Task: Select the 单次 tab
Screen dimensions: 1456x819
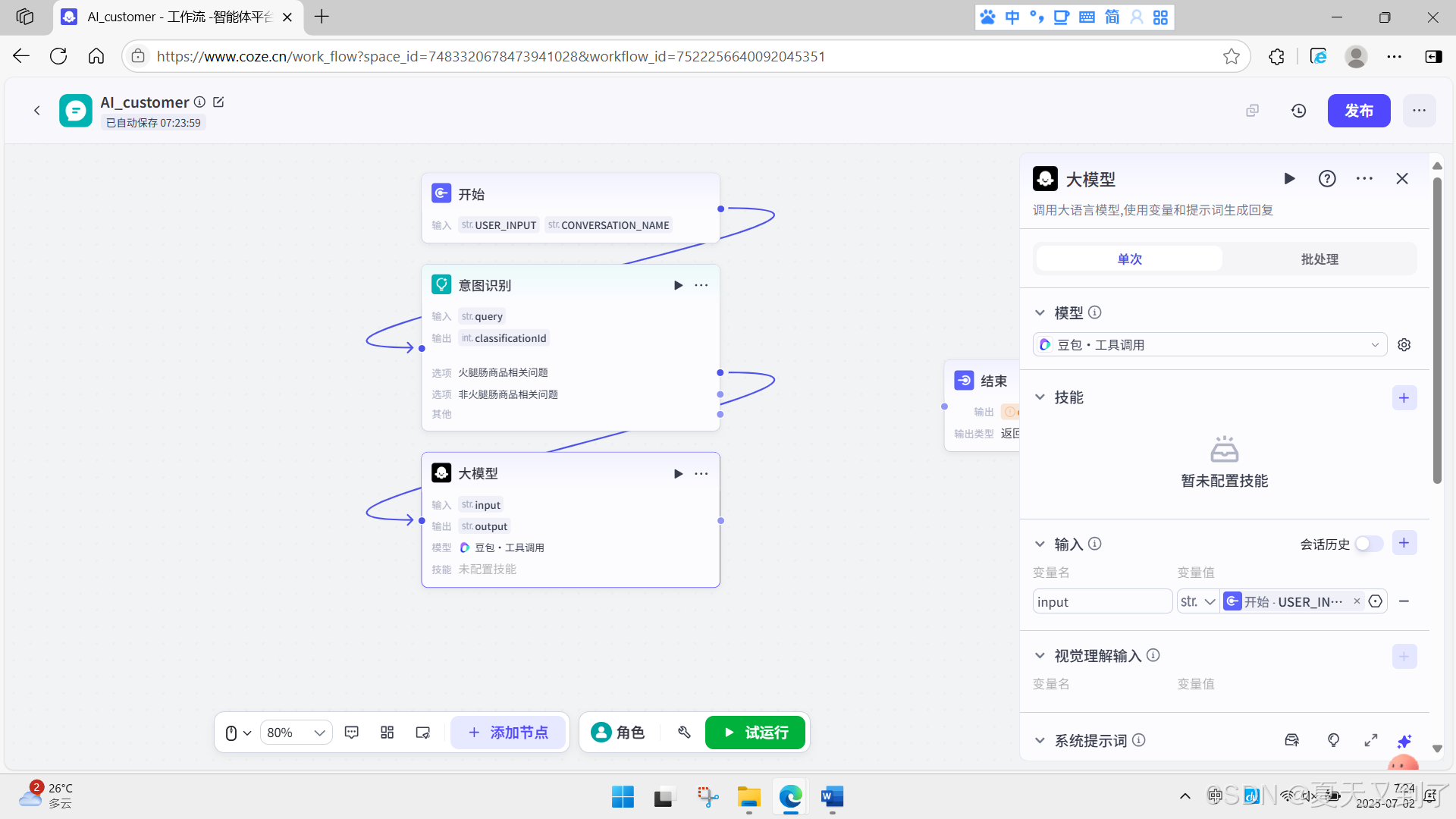Action: tap(1129, 259)
